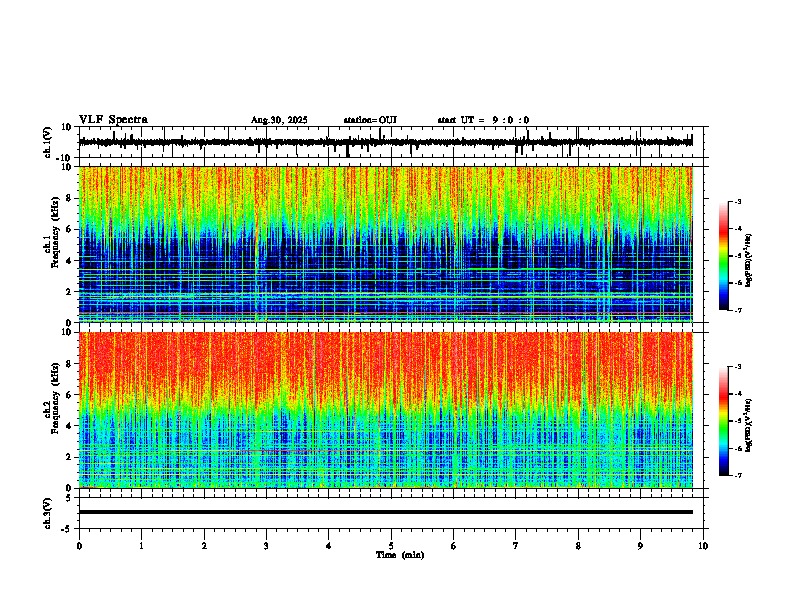Click the time axis tick label "3"

(x=266, y=546)
